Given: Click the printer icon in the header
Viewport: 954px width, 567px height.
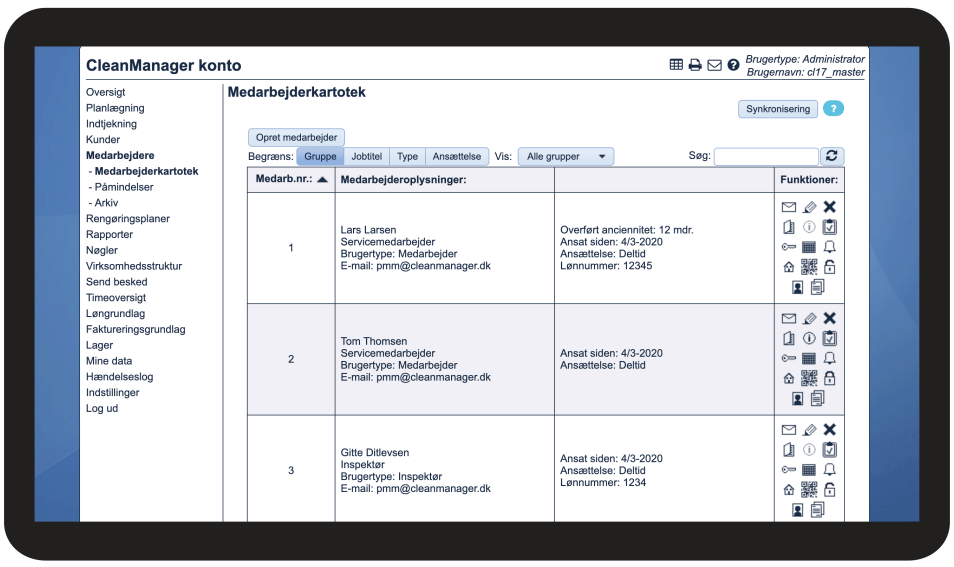Looking at the screenshot, I should tap(695, 64).
